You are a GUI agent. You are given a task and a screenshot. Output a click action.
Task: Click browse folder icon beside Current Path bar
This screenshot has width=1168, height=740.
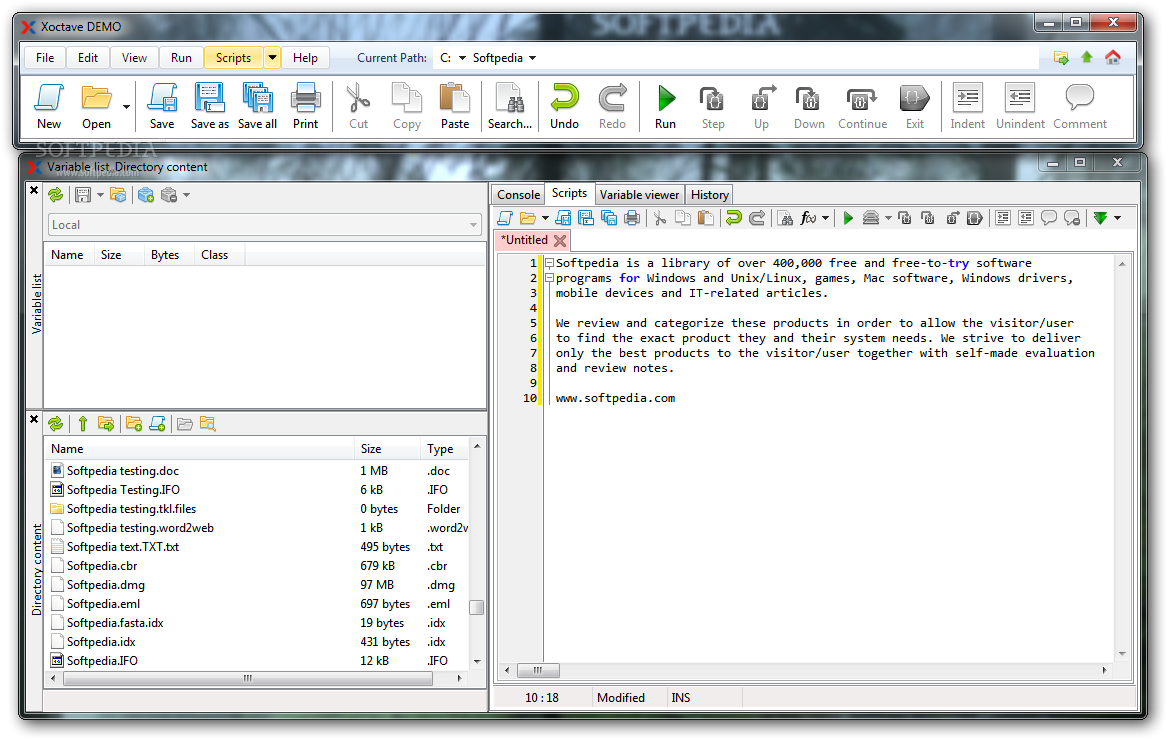click(1061, 57)
